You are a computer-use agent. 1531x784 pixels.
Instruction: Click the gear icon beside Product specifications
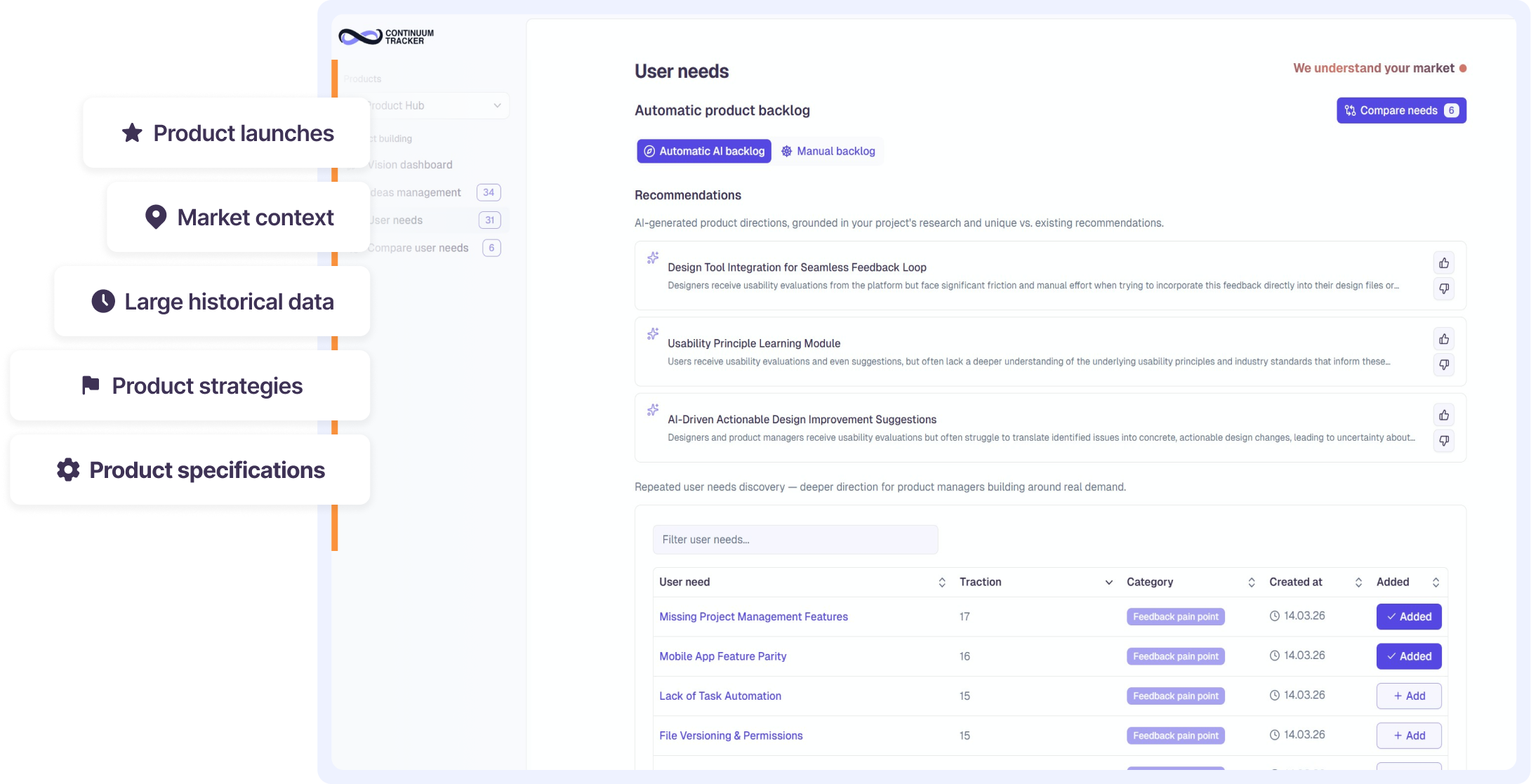point(68,470)
